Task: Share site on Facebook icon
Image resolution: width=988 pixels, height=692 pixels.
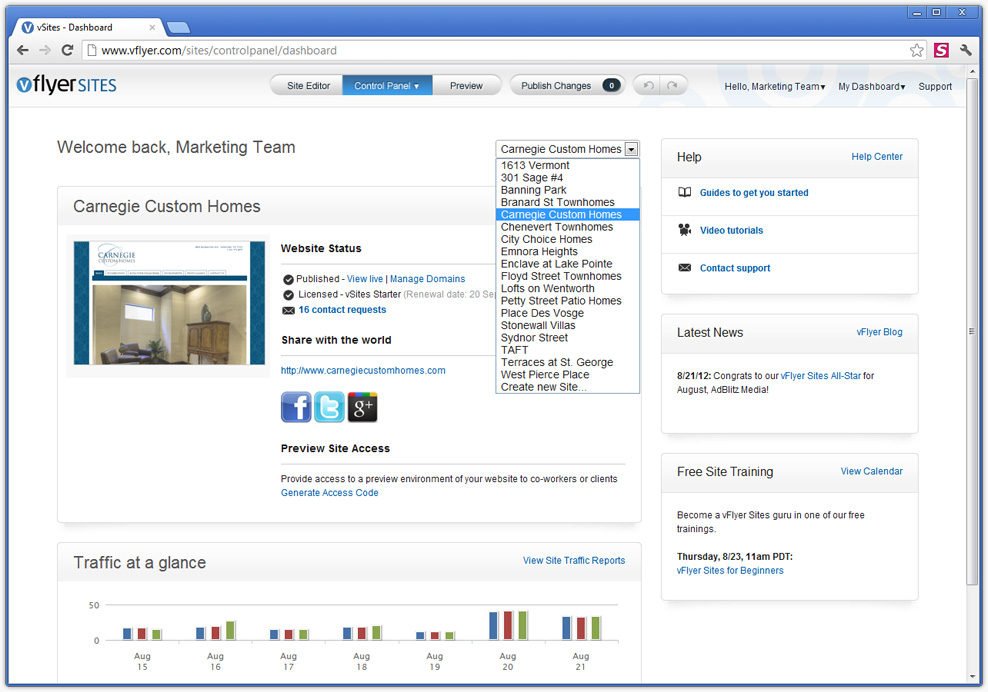Action: click(x=296, y=407)
